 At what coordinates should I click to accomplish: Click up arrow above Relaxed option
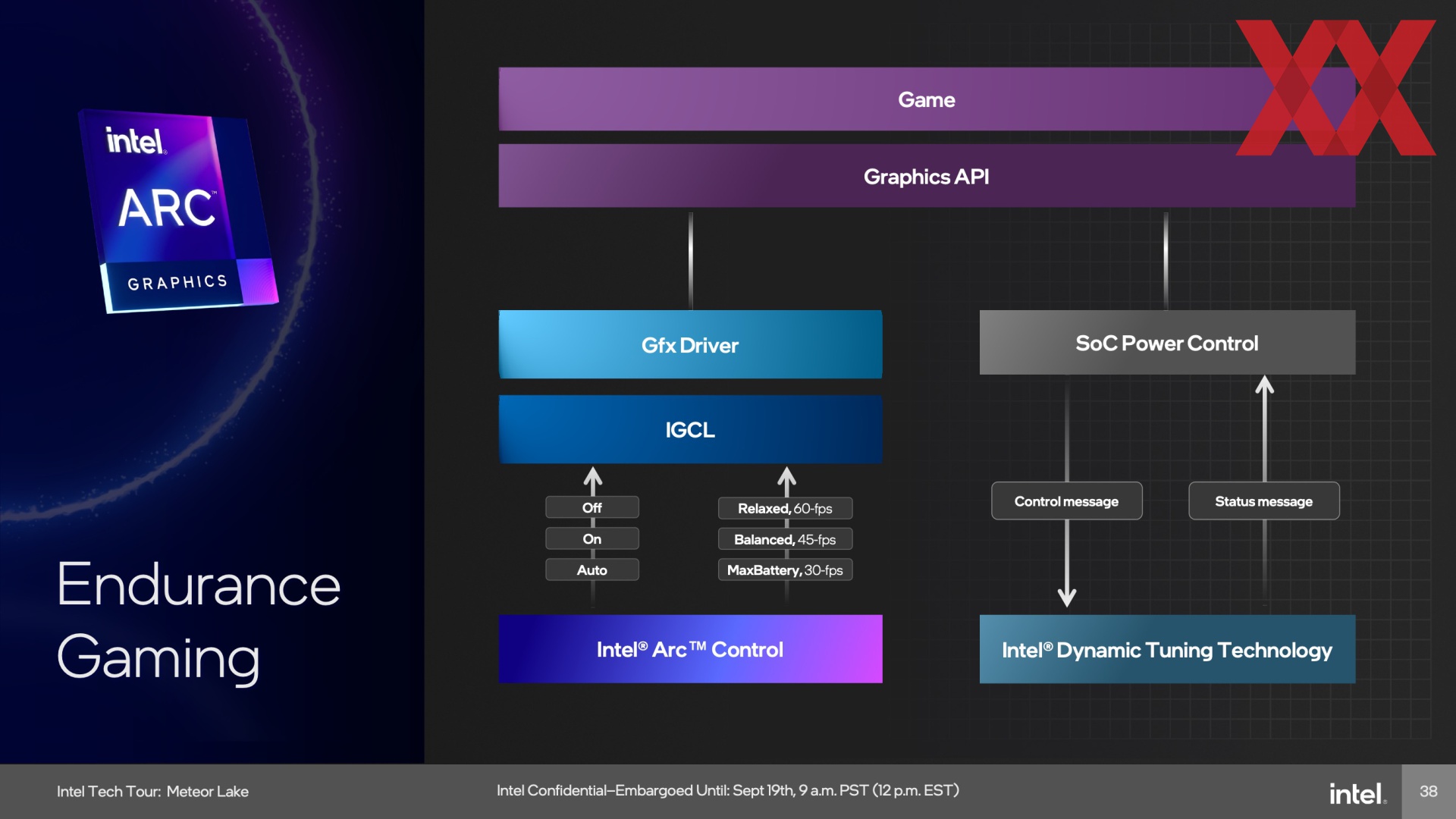click(787, 480)
